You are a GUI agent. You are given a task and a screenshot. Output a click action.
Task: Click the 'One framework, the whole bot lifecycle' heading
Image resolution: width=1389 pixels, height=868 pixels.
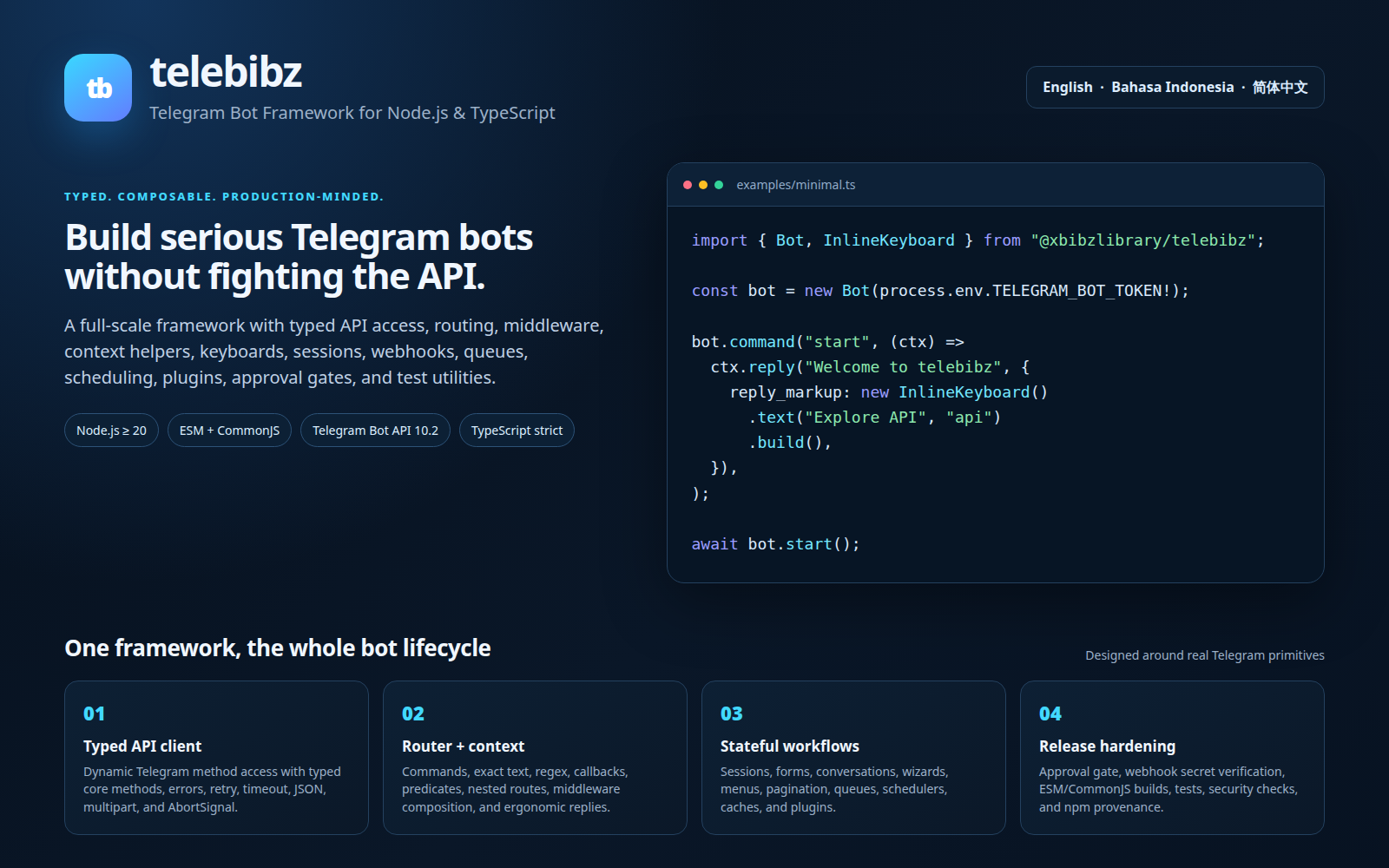pos(278,648)
